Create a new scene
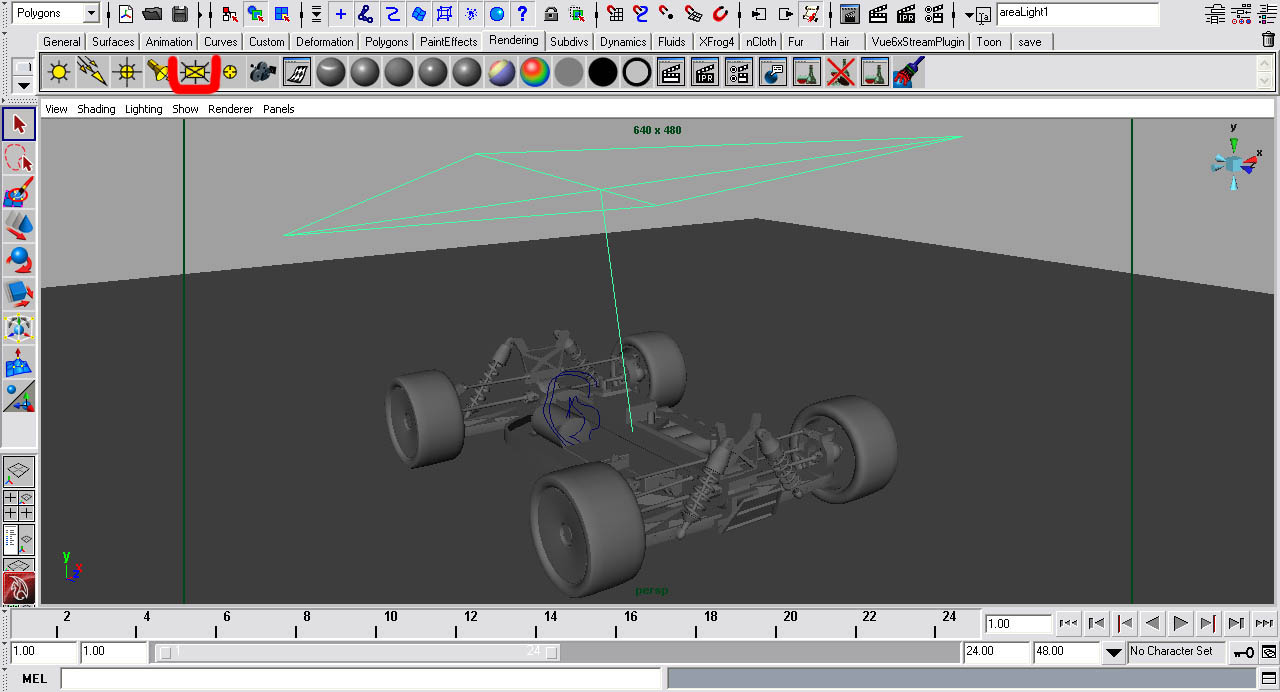The height and width of the screenshot is (692, 1280). click(126, 14)
